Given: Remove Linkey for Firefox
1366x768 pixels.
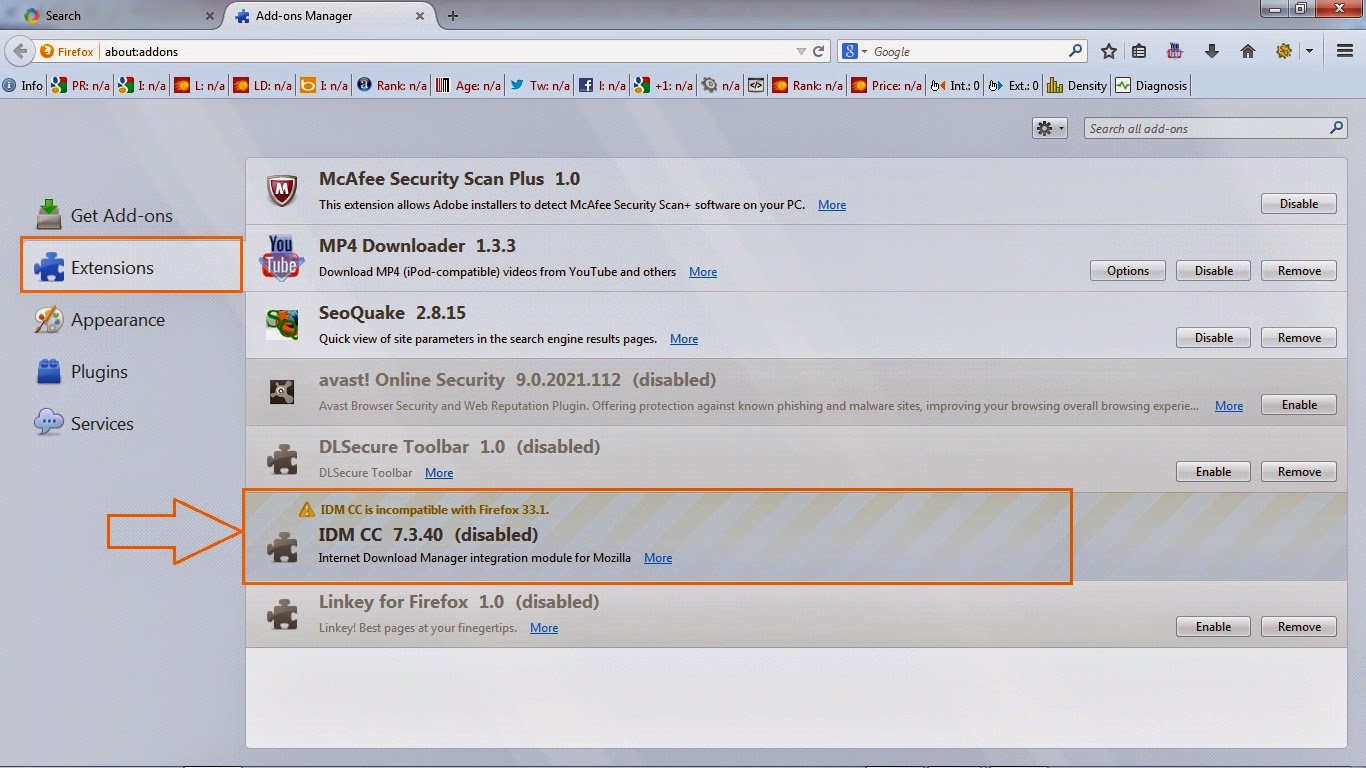Looking at the screenshot, I should coord(1299,627).
